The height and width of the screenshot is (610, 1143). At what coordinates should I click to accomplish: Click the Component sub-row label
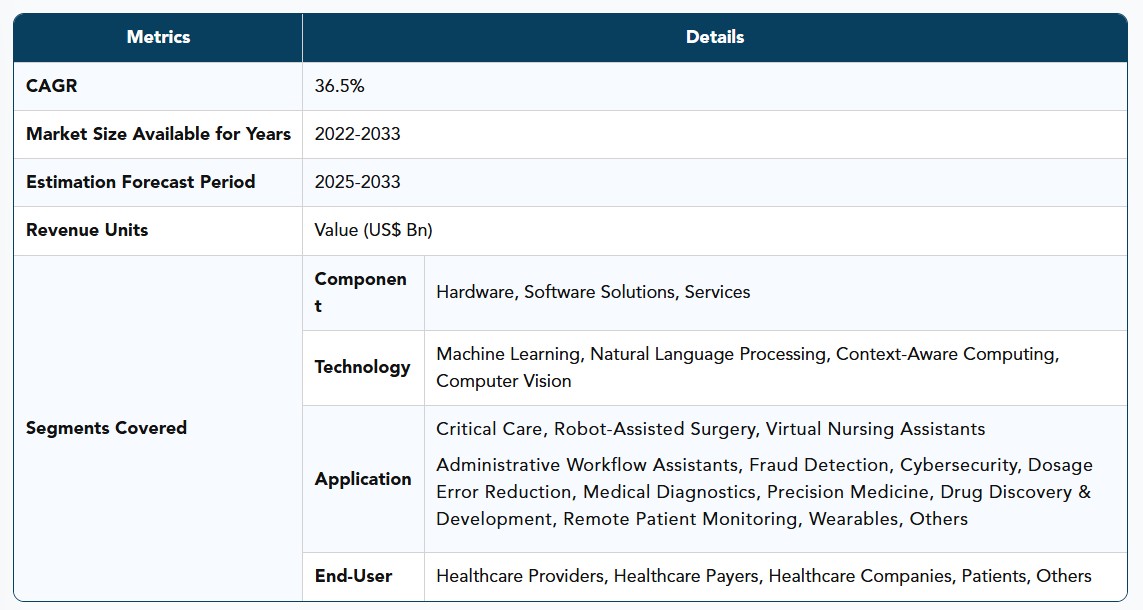click(x=360, y=292)
